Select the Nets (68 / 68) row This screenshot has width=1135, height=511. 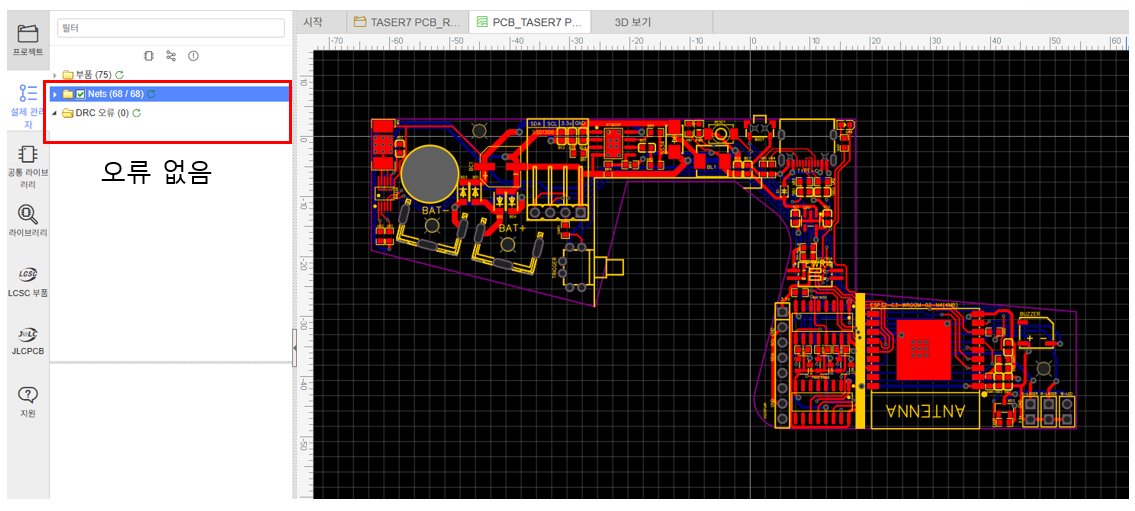click(170, 94)
